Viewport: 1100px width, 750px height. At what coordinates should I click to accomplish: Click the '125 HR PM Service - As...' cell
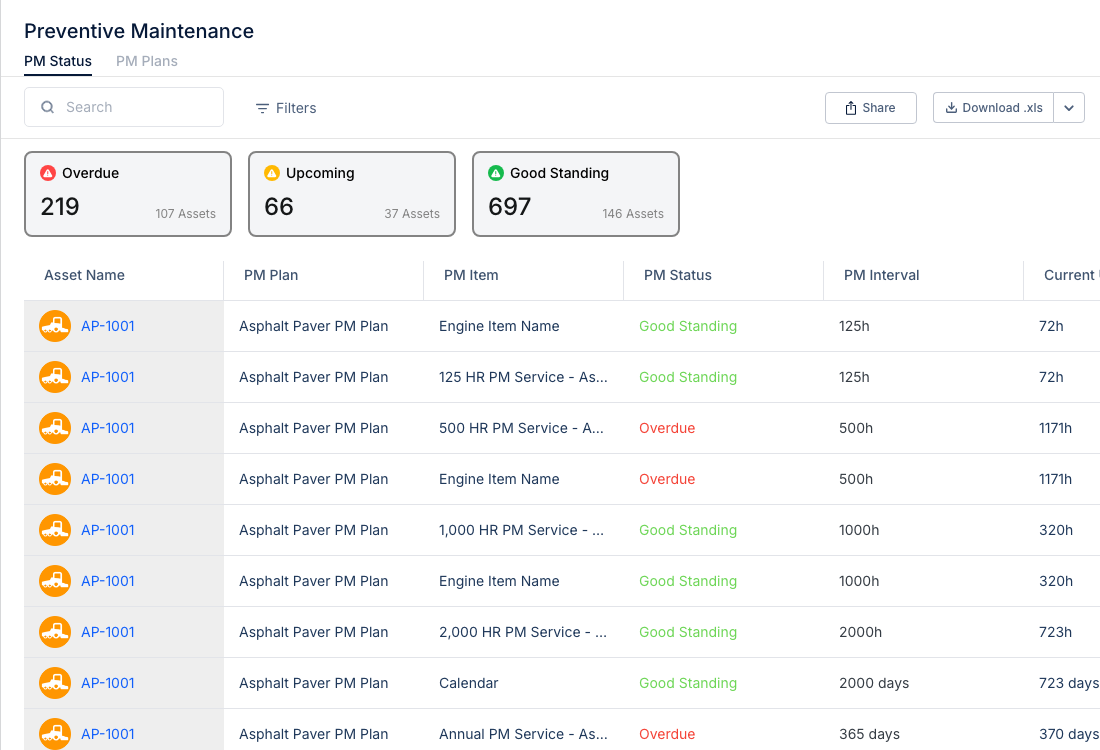[x=523, y=377]
